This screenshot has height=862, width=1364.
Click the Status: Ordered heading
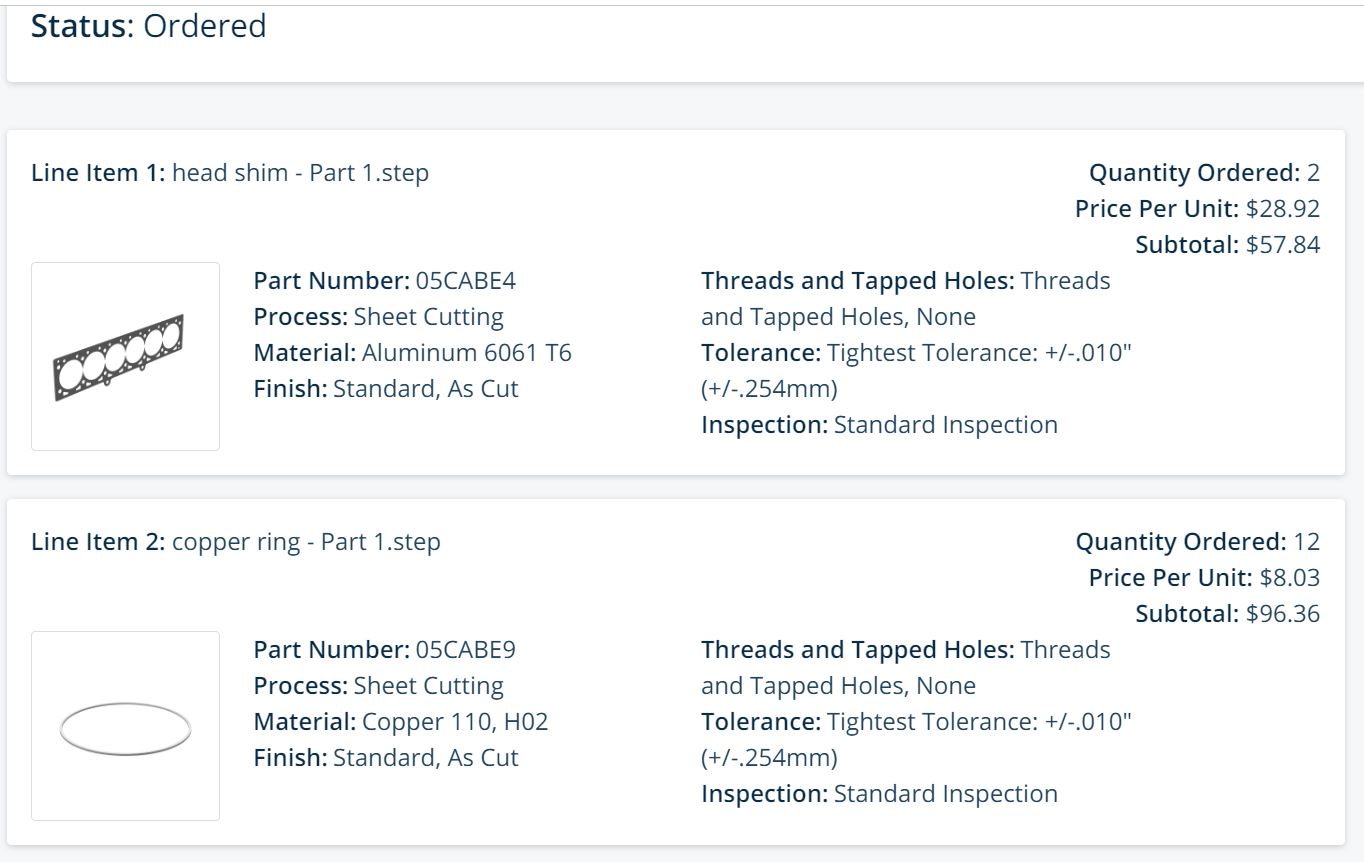pos(149,26)
